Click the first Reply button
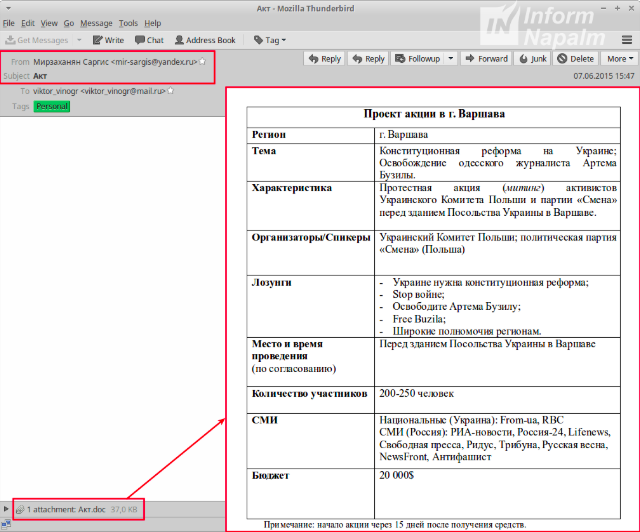Viewport: 640px width, 532px height. tap(325, 59)
